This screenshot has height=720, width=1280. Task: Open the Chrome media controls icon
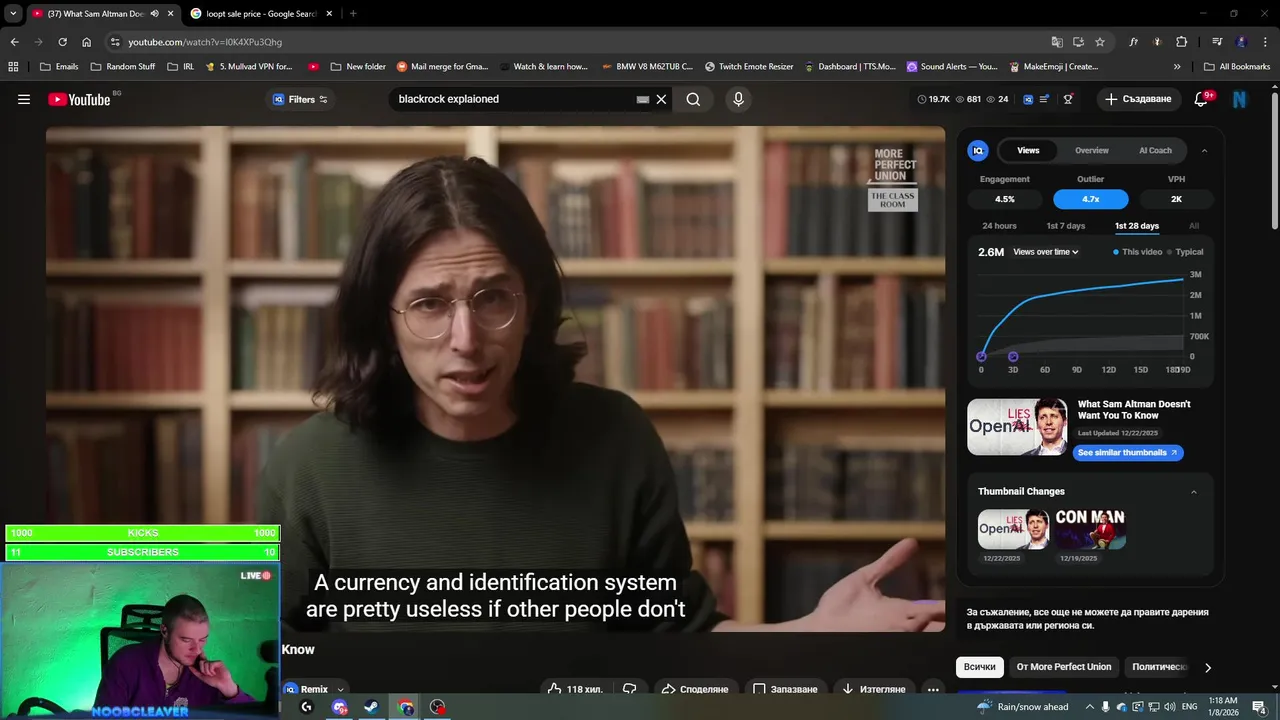tap(1217, 42)
